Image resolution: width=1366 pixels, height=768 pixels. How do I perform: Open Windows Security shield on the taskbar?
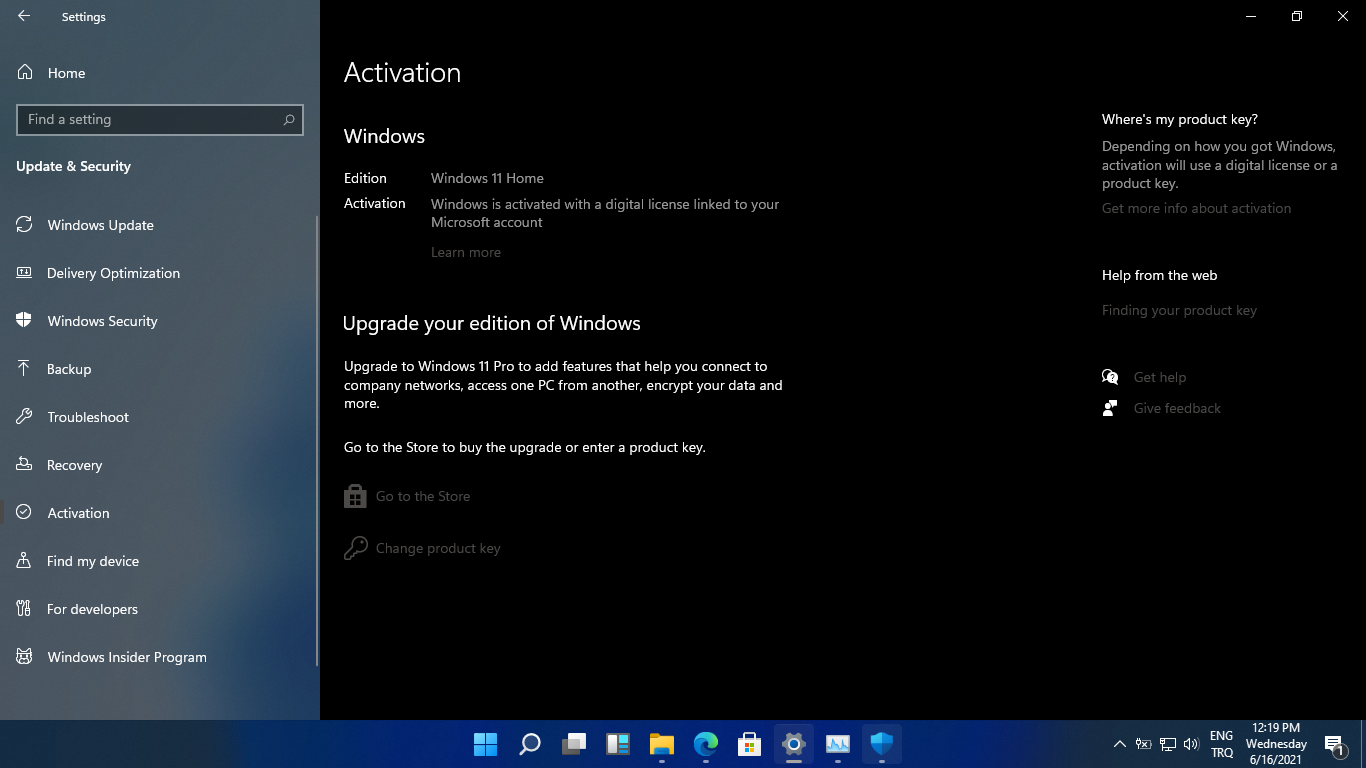(x=882, y=744)
